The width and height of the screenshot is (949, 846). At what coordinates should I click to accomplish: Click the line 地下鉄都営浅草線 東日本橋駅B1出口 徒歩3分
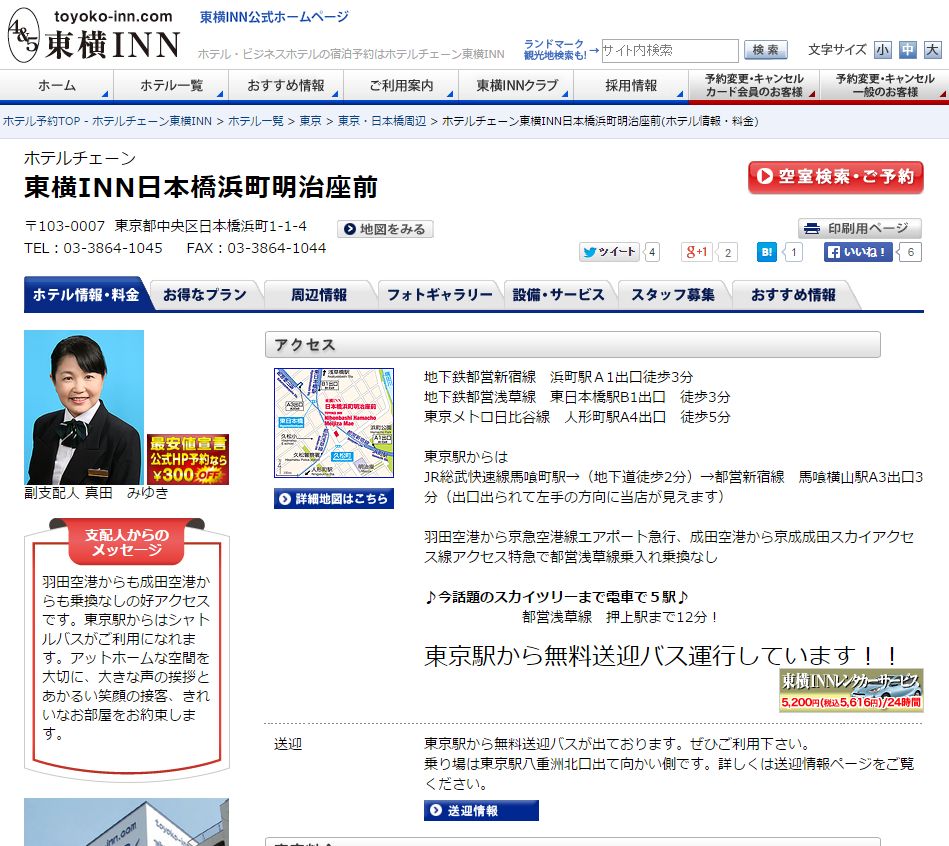pos(577,397)
